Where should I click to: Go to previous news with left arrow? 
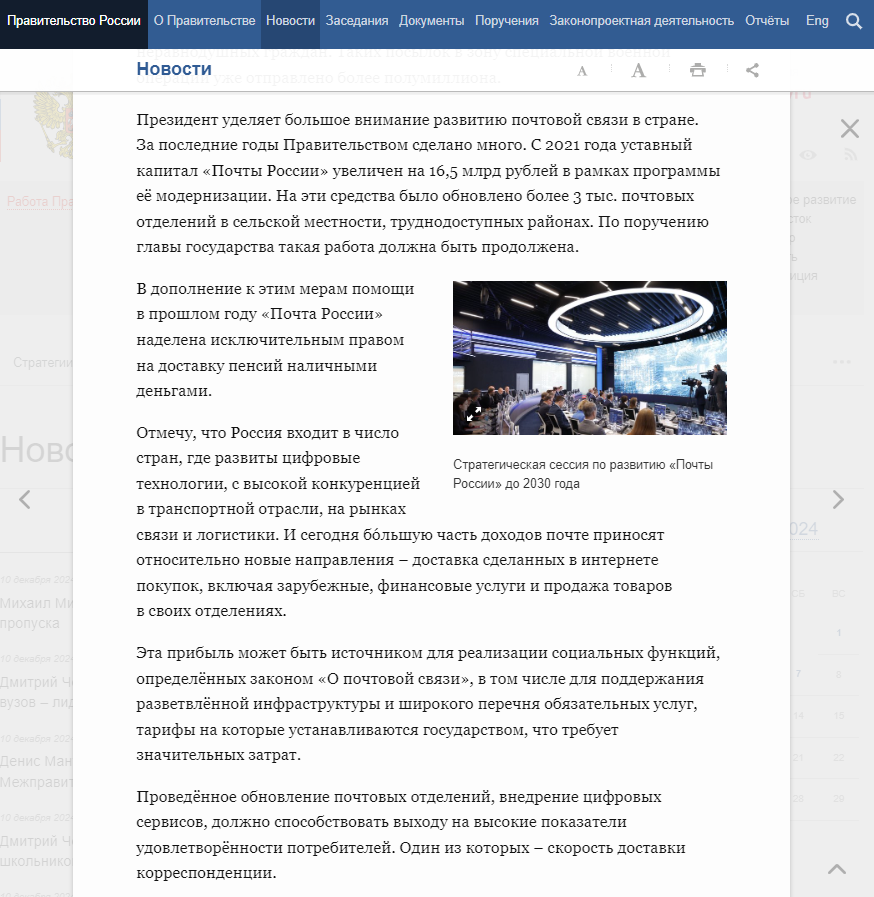[25, 499]
